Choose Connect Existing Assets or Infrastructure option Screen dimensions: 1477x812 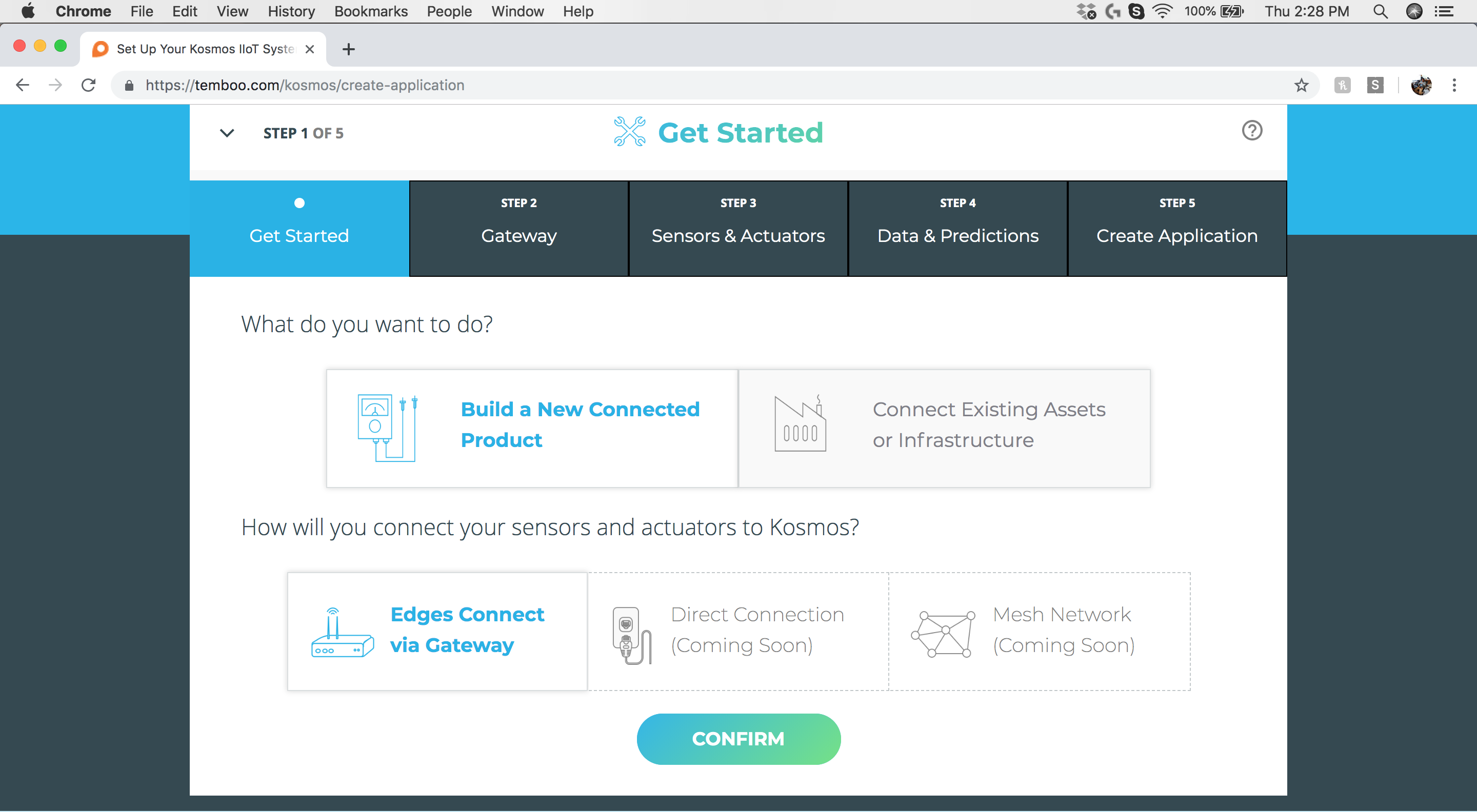[944, 428]
